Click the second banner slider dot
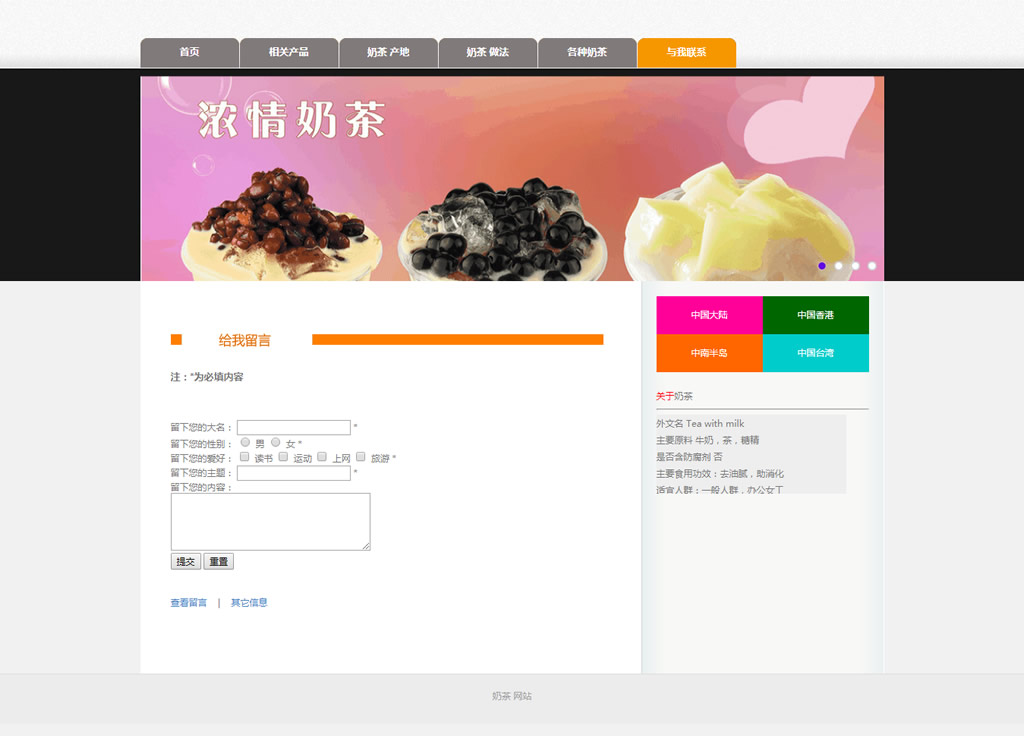 point(839,266)
